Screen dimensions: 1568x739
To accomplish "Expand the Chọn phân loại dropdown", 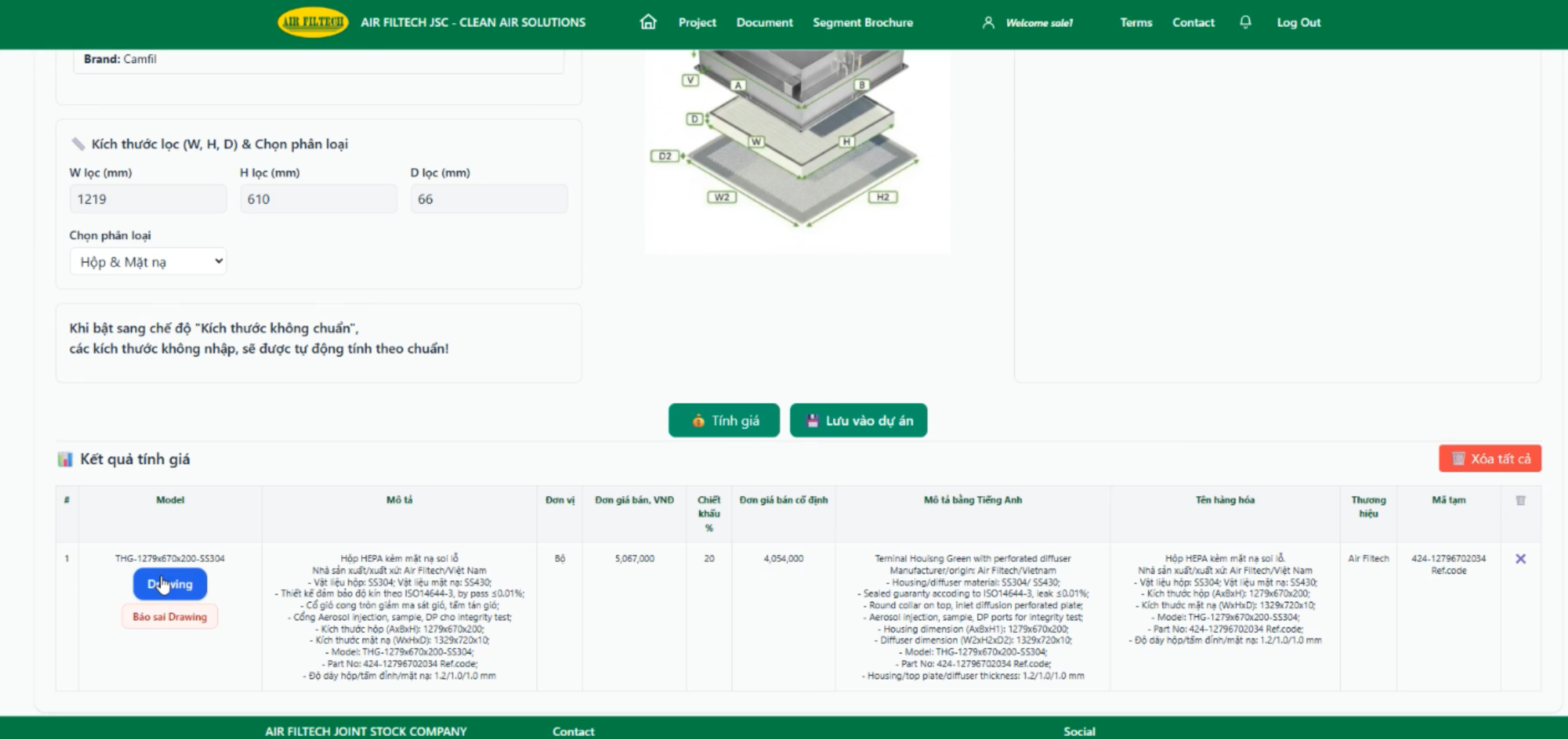I will (148, 261).
